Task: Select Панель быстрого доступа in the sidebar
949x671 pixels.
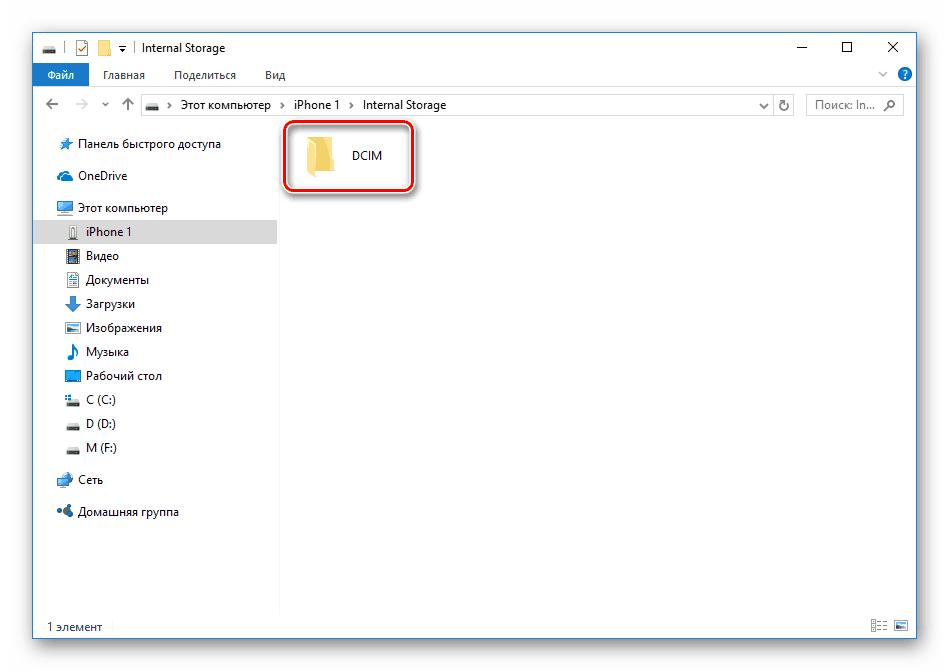Action: coord(149,144)
